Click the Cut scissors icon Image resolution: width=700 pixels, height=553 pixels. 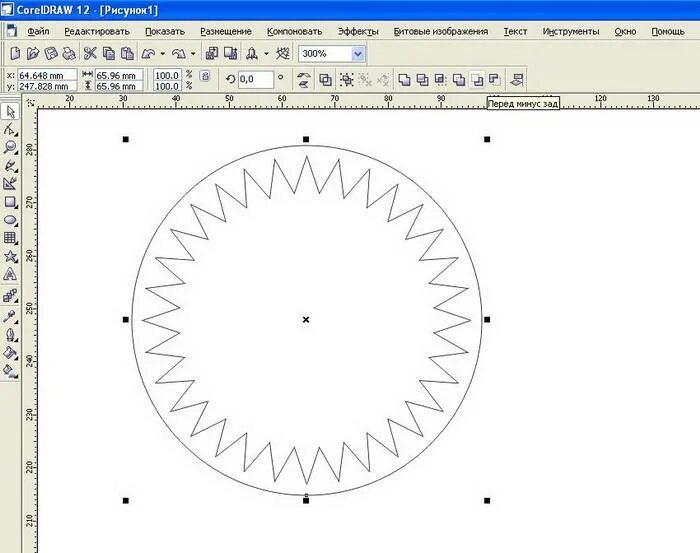(90, 54)
